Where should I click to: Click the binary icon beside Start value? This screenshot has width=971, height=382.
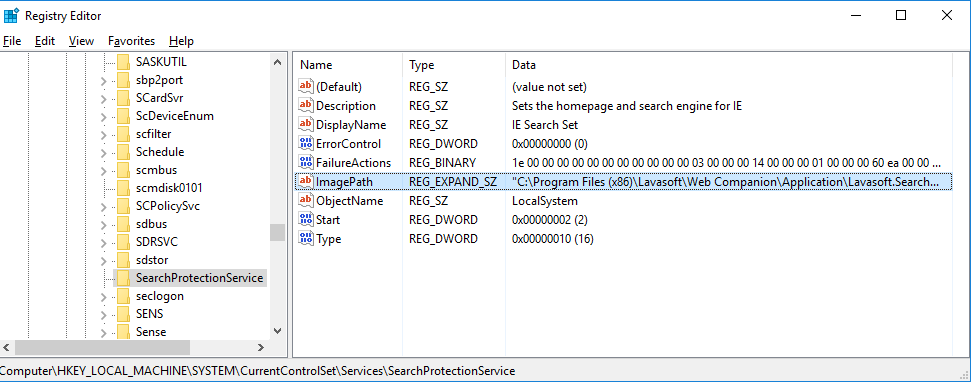(x=306, y=219)
